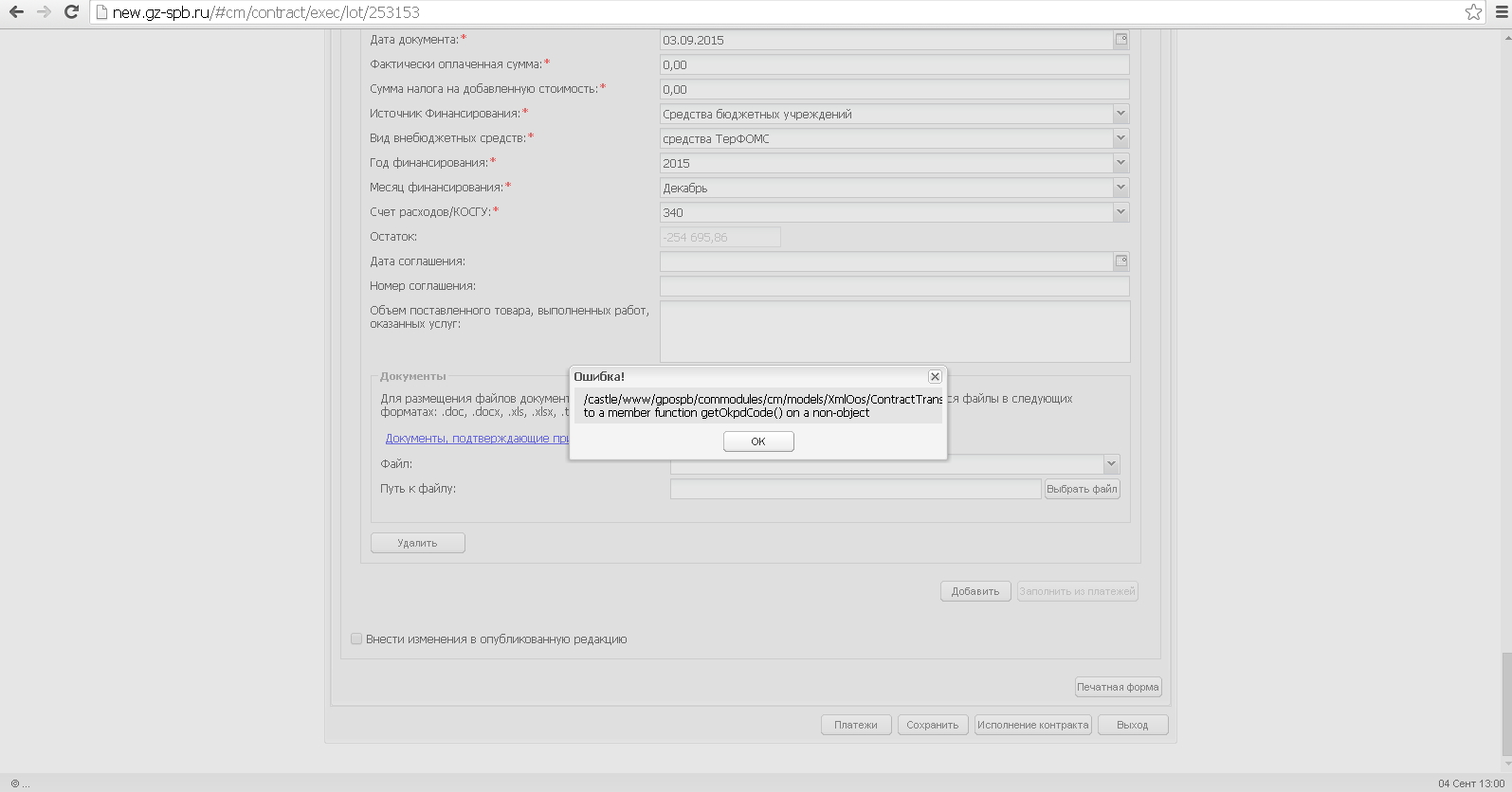Click the Месяц финансирования label
This screenshot has height=792, width=1512.
pyautogui.click(x=436, y=188)
